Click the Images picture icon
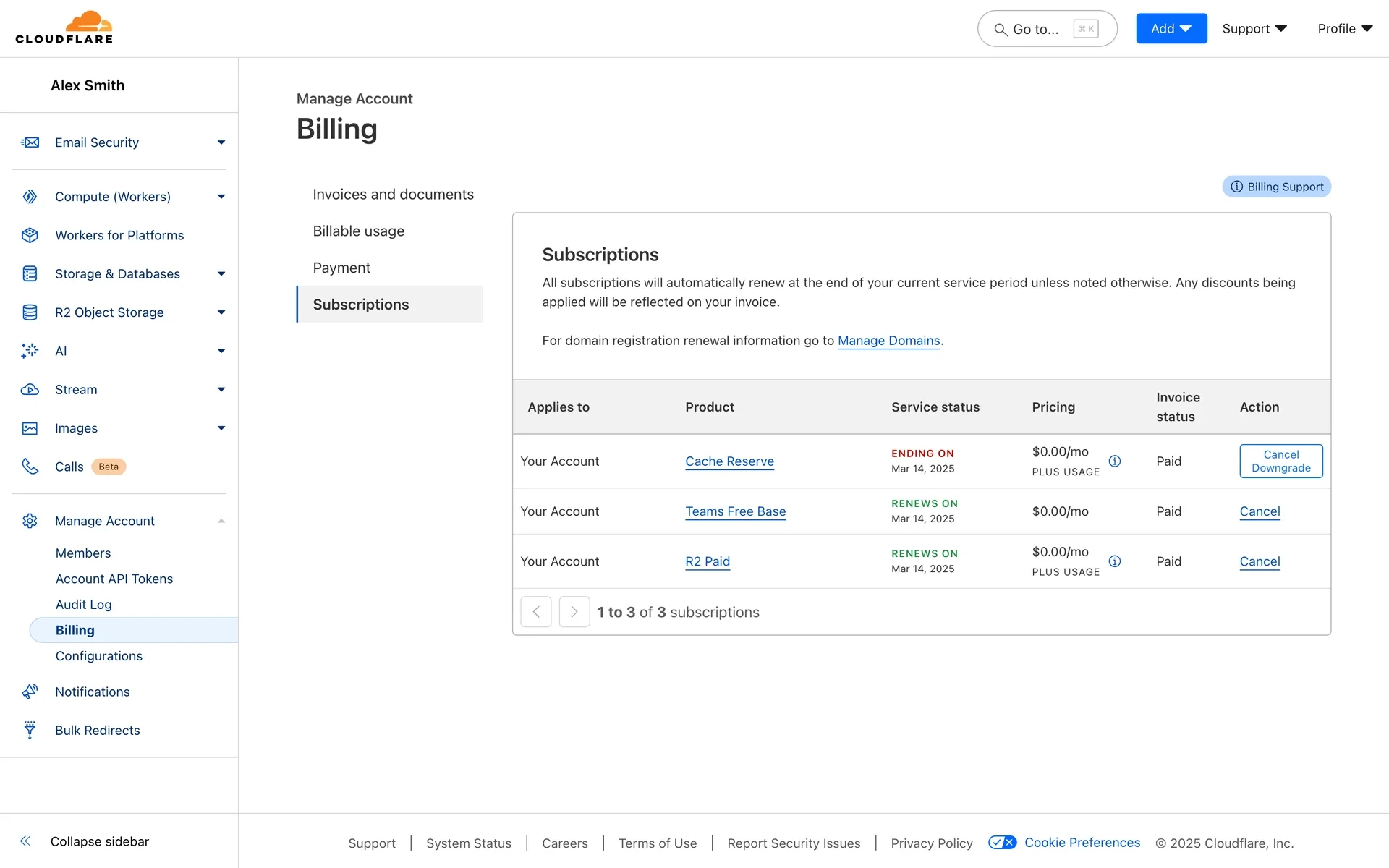The height and width of the screenshot is (868, 1389). pyautogui.click(x=30, y=428)
